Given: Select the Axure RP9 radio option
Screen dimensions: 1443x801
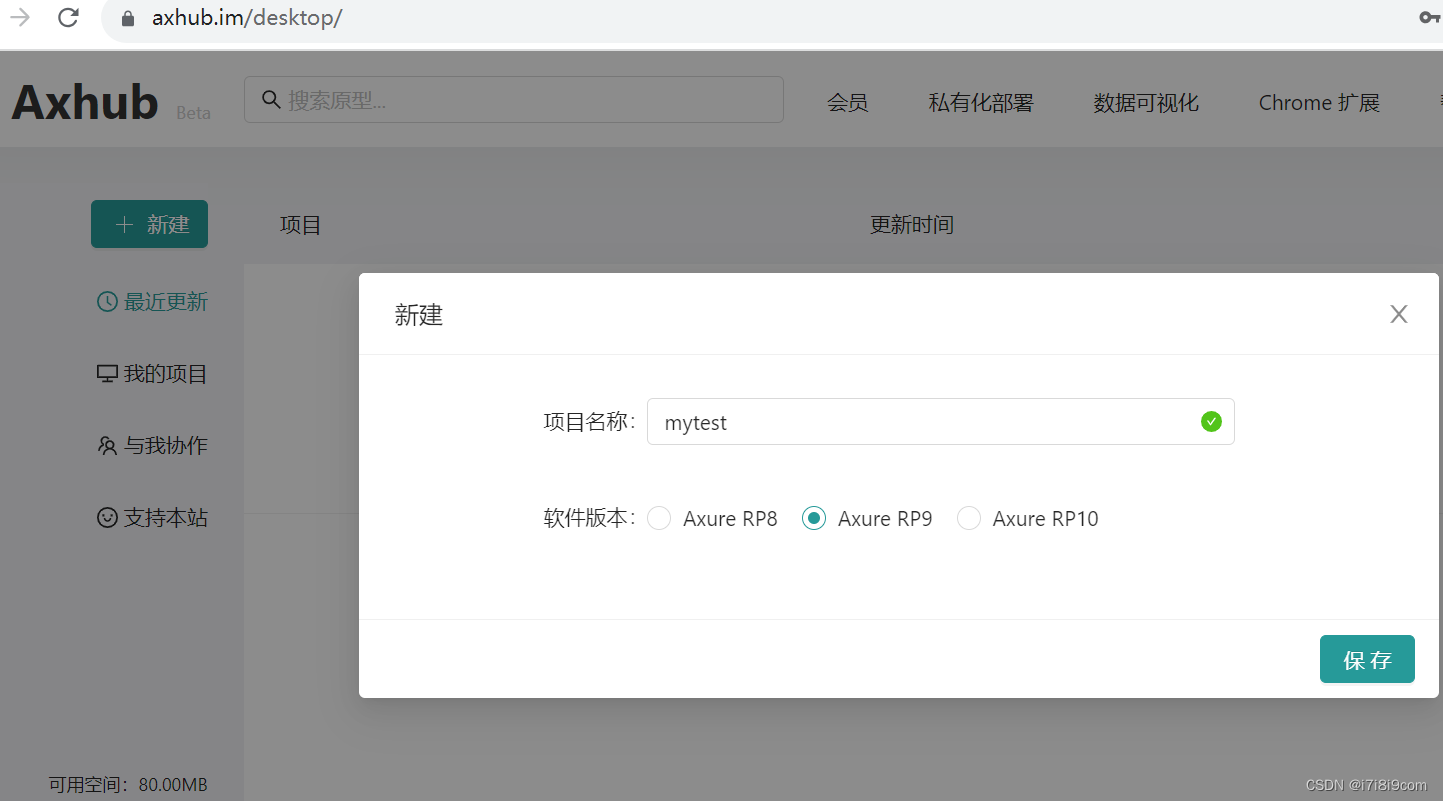Looking at the screenshot, I should pyautogui.click(x=814, y=518).
